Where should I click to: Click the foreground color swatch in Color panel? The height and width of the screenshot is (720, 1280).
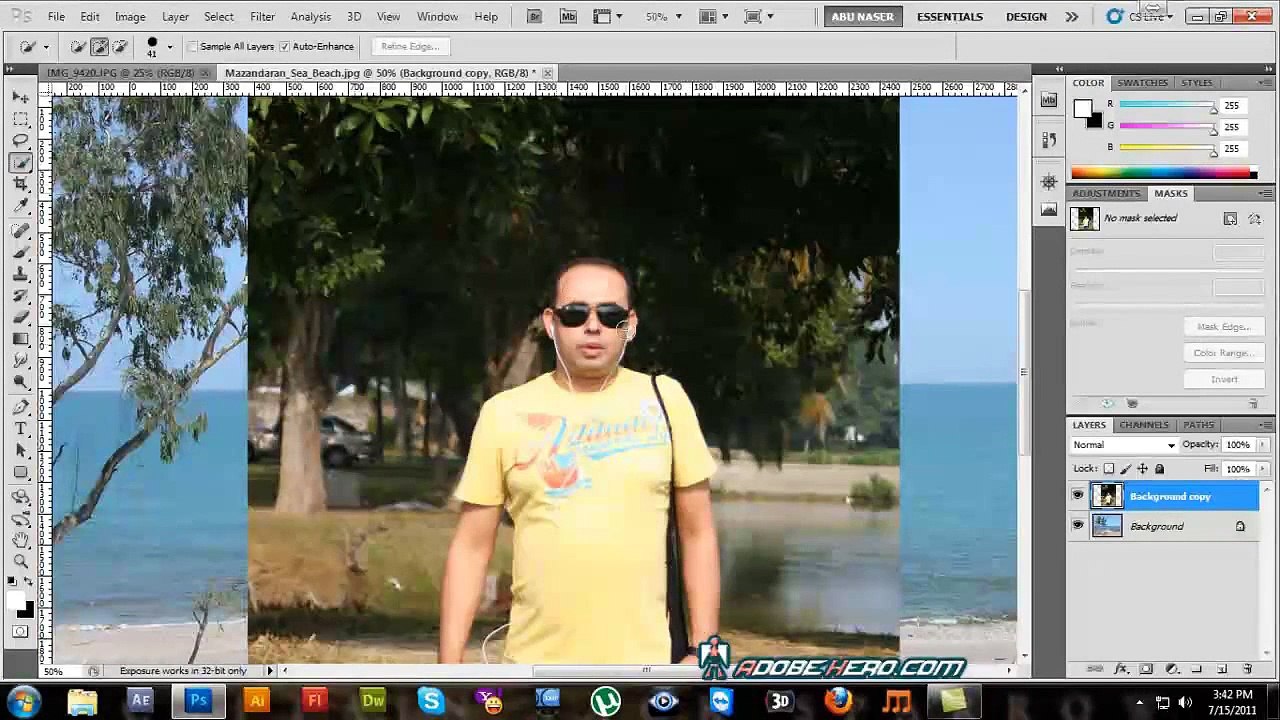(x=1083, y=110)
